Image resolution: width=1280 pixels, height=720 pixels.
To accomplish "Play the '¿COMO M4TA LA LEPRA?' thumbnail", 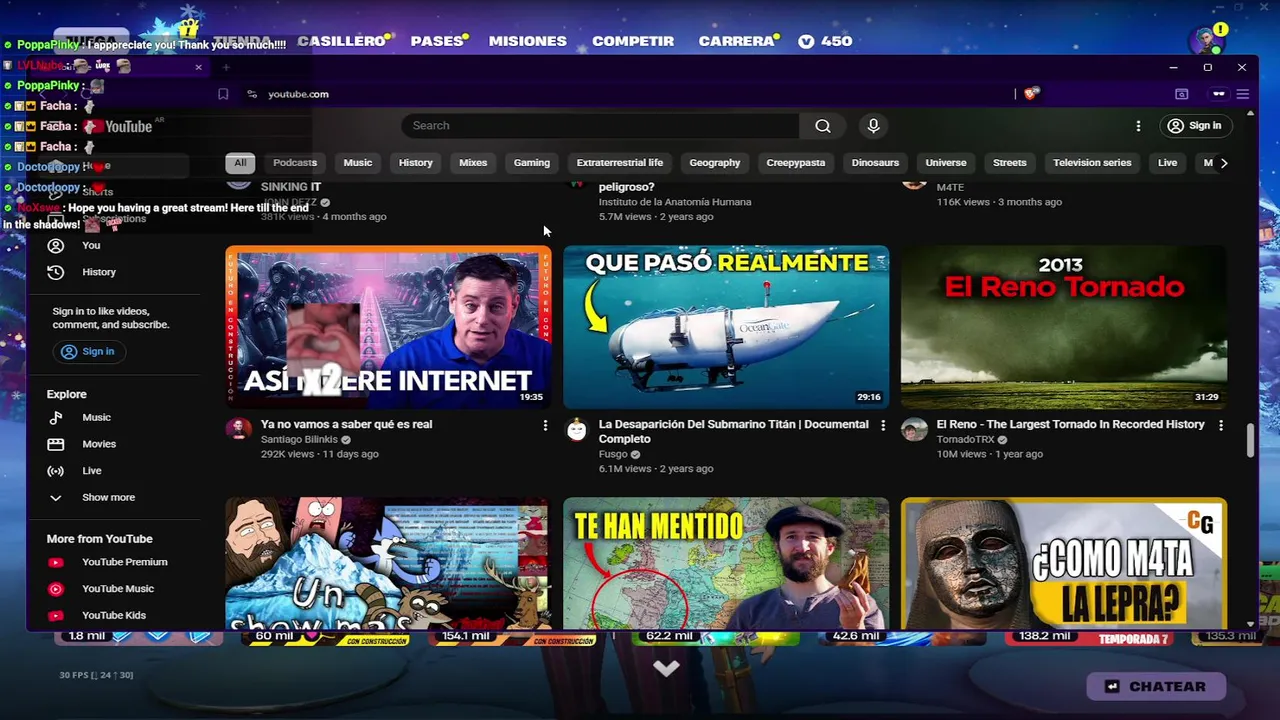I will pos(1064,564).
